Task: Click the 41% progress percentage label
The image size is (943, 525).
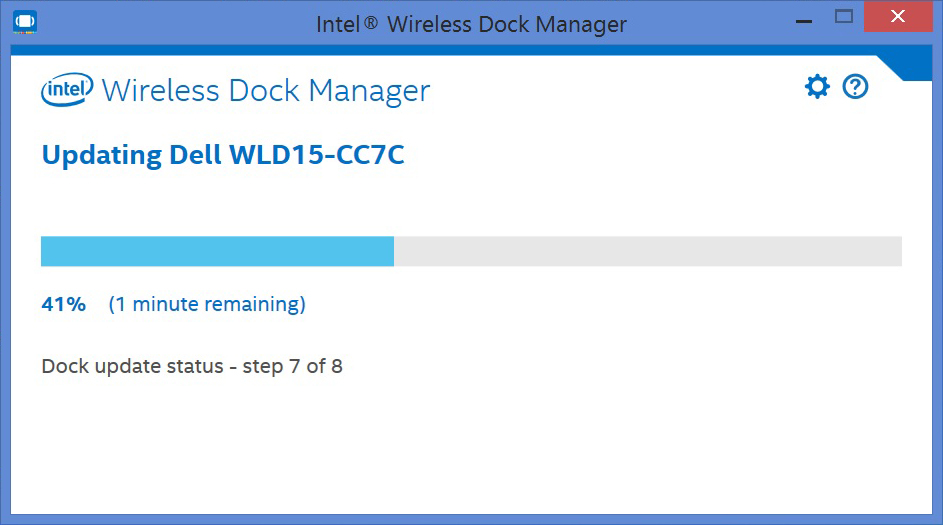Action: [x=63, y=304]
